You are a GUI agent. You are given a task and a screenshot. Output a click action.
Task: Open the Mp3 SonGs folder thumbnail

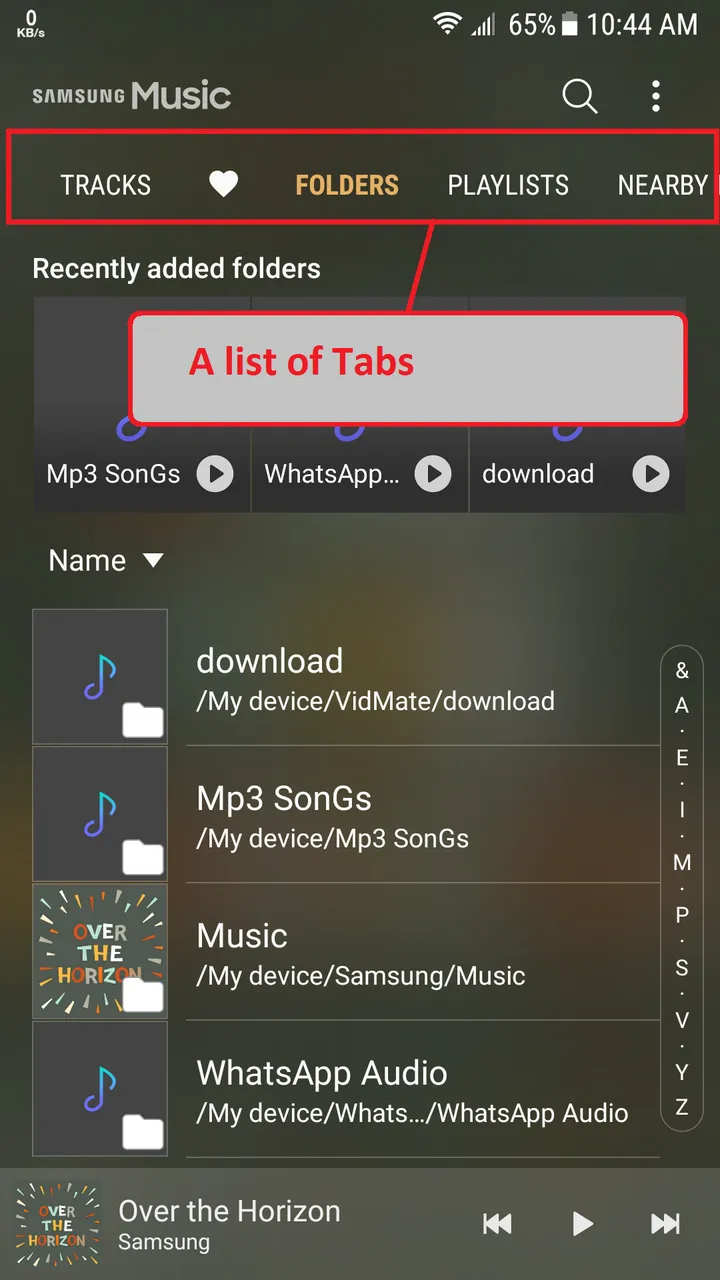coord(100,814)
